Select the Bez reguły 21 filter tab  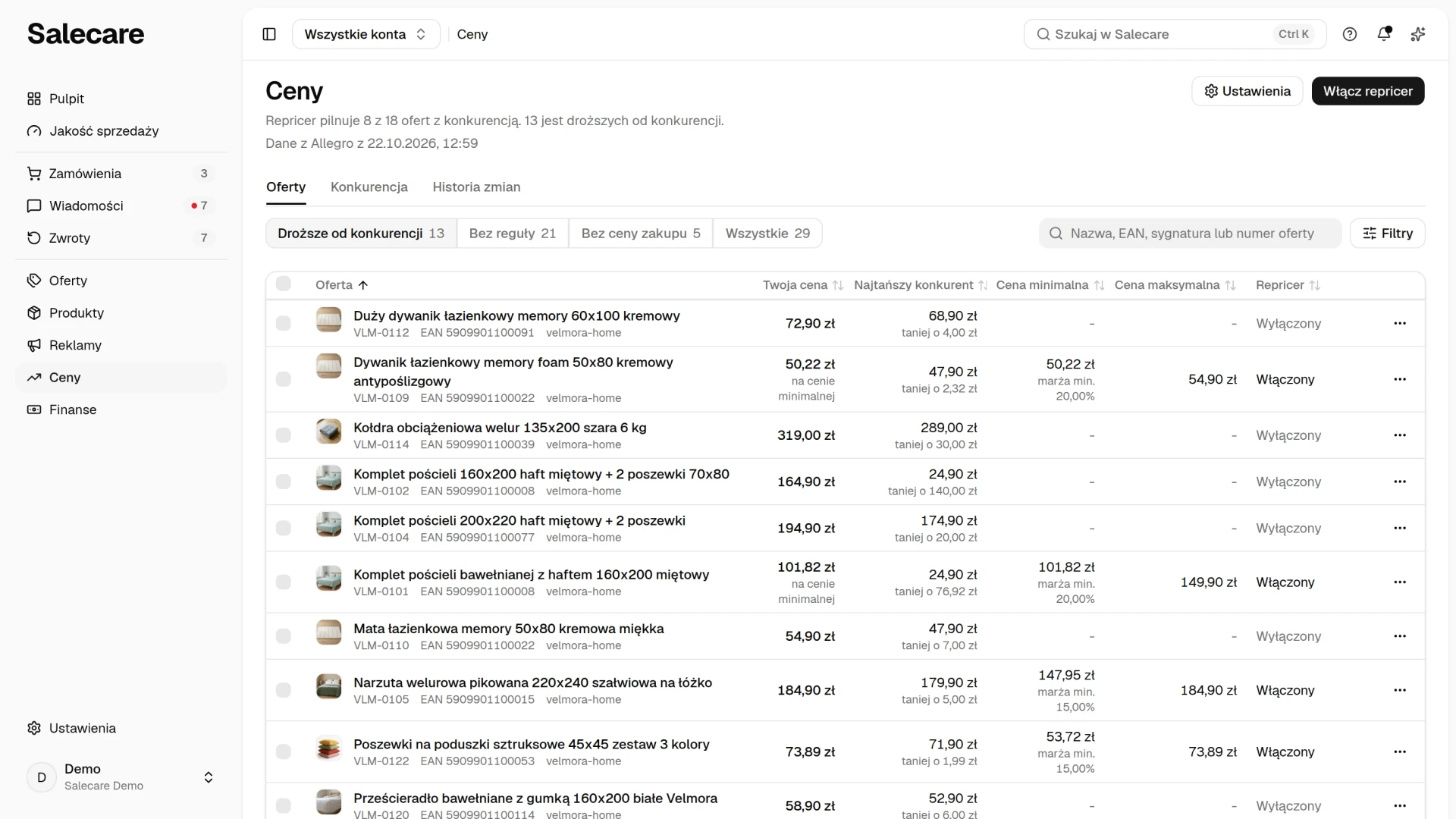(x=513, y=234)
